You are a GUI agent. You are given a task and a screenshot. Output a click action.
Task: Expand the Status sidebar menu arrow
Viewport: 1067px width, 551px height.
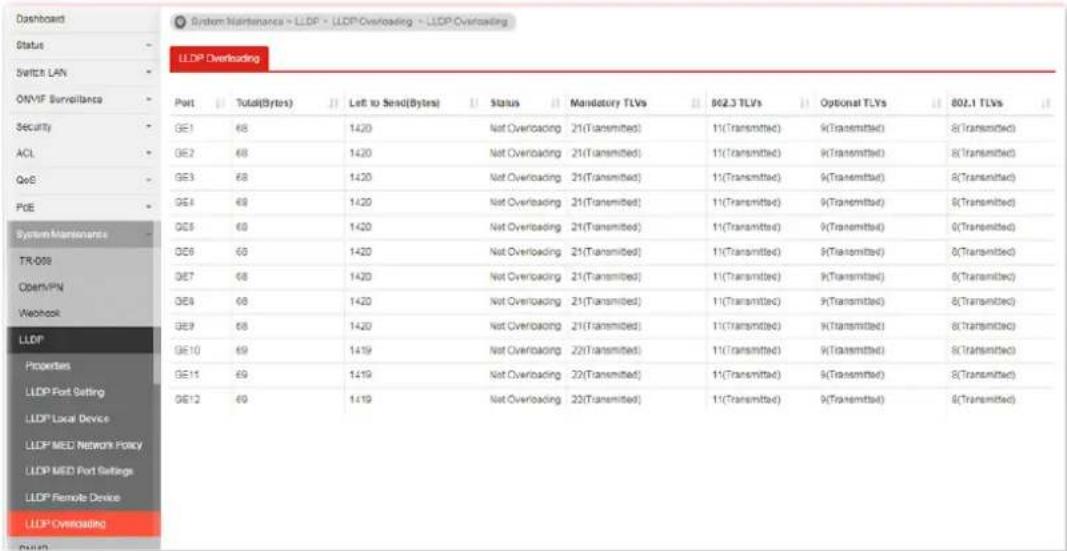148,46
